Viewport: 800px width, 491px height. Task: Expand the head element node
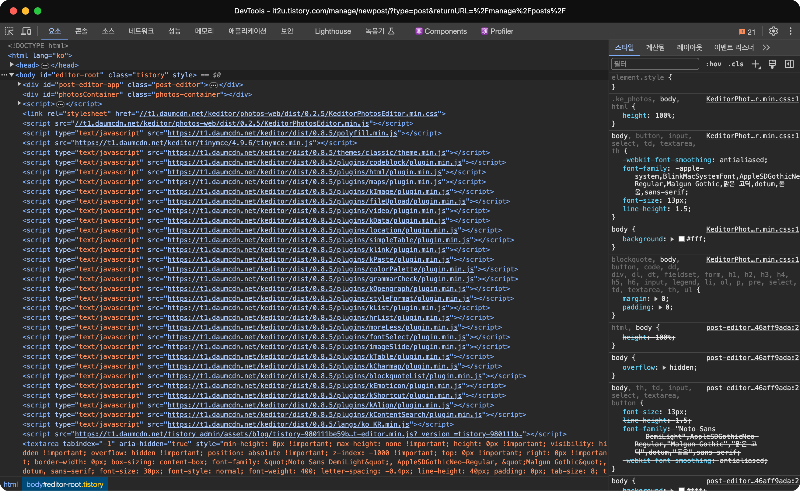tap(11, 65)
